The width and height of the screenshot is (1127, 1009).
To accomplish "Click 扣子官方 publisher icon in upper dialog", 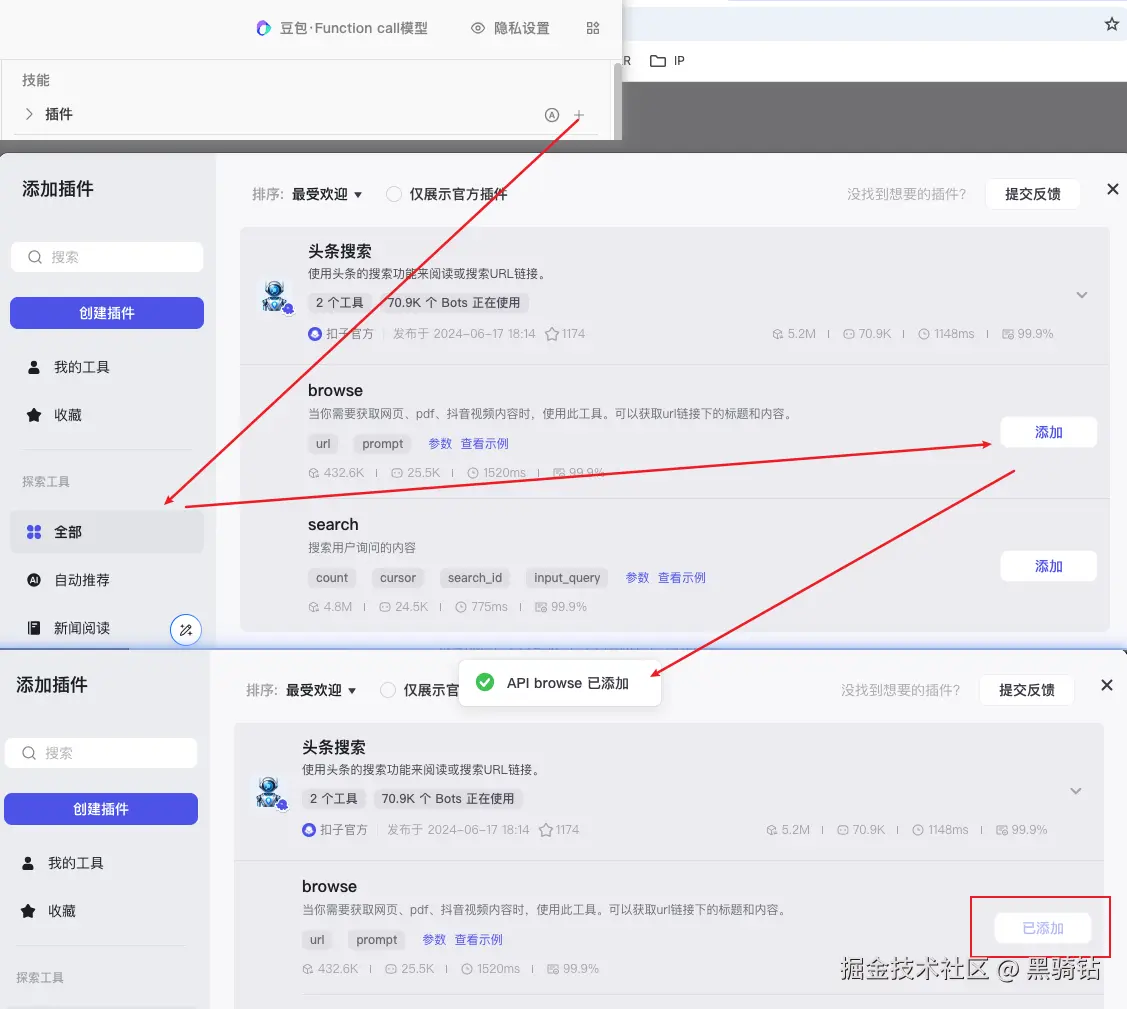I will [x=314, y=333].
